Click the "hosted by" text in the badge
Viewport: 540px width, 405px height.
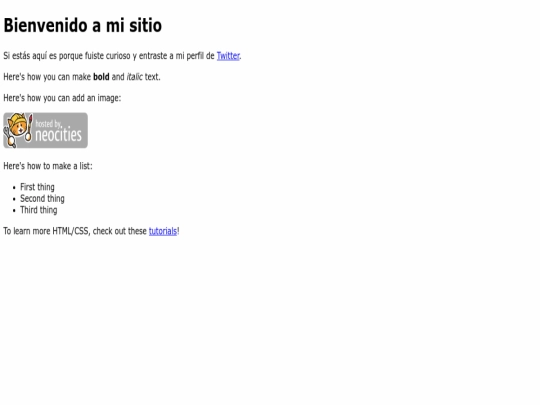coord(48,124)
